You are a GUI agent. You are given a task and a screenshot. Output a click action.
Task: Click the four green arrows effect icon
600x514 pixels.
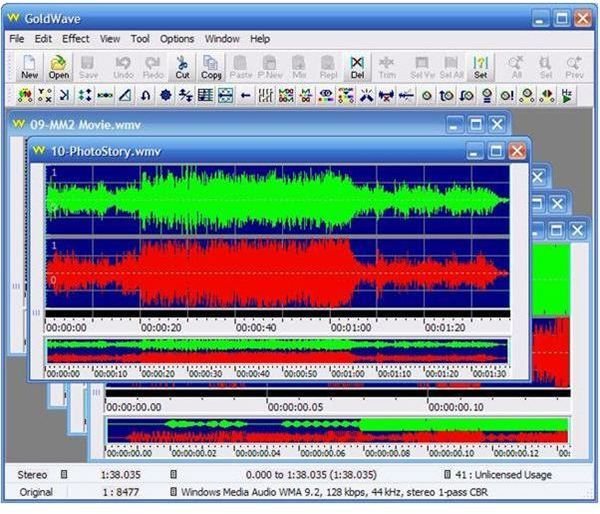click(x=85, y=95)
